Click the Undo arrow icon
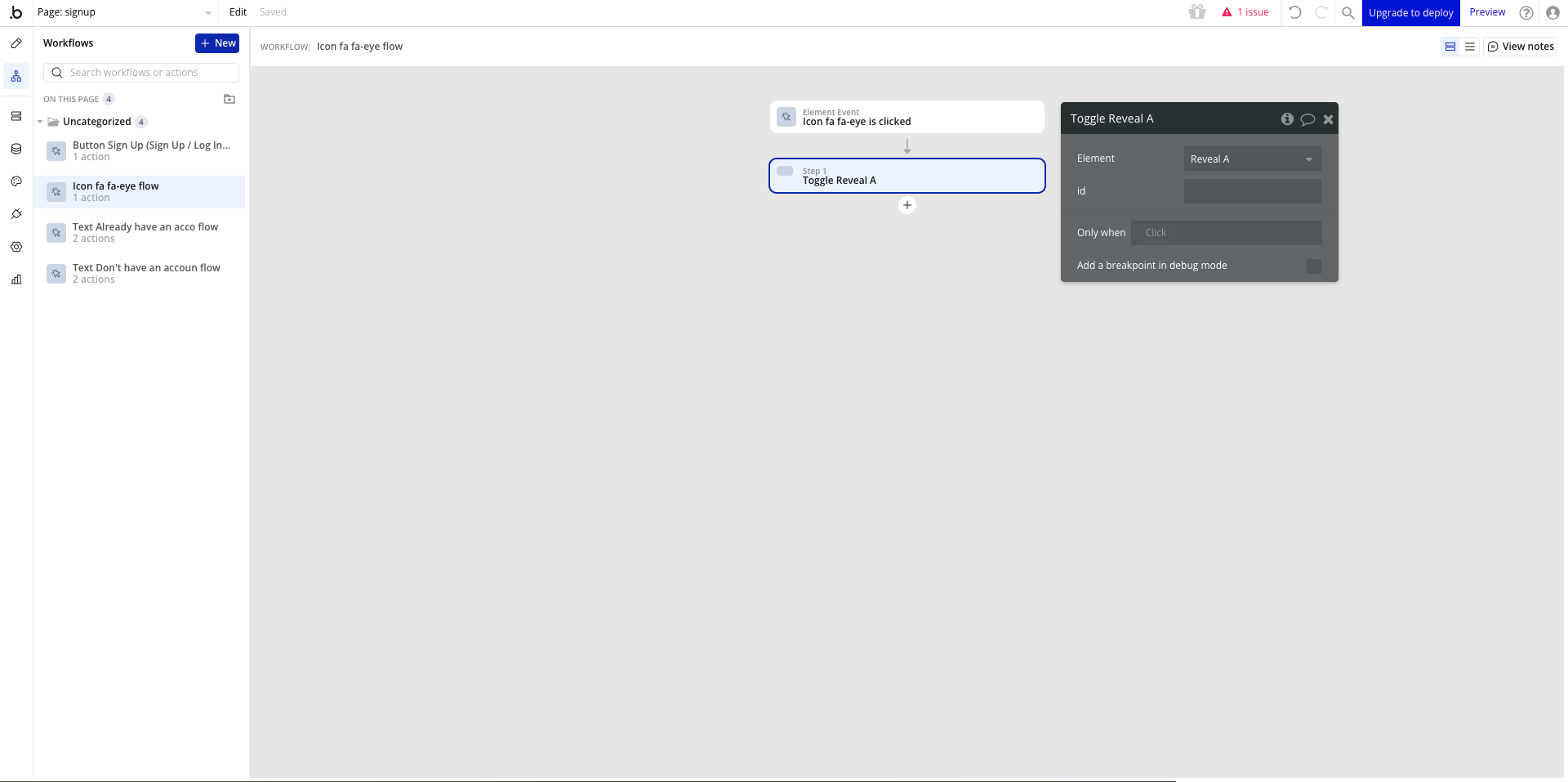Image resolution: width=1568 pixels, height=782 pixels. (x=1294, y=12)
